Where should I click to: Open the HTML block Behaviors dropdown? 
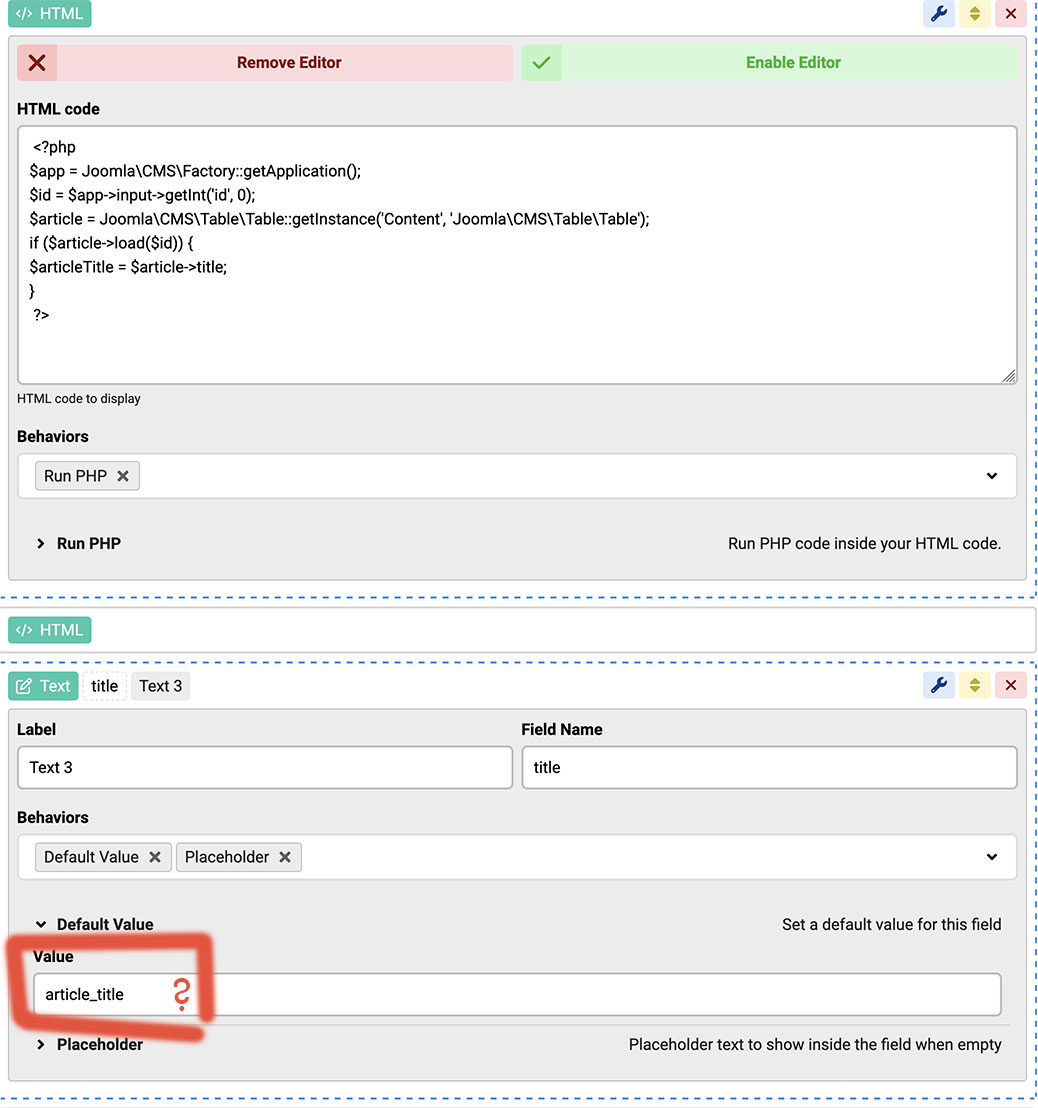pyautogui.click(x=991, y=476)
